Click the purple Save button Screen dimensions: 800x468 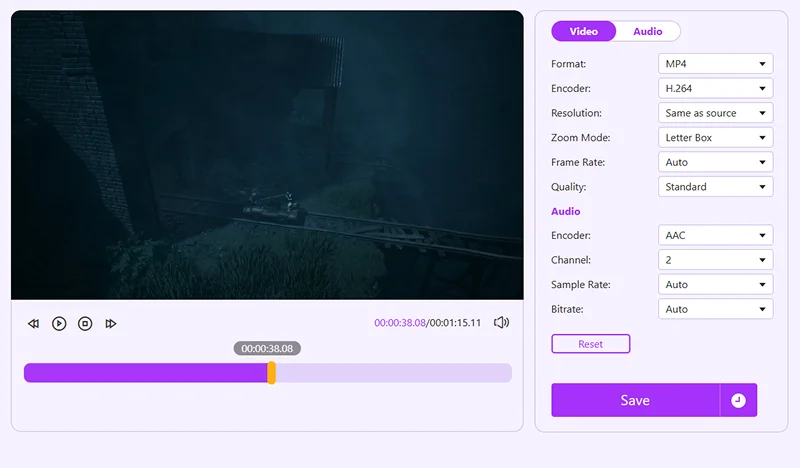(x=635, y=400)
